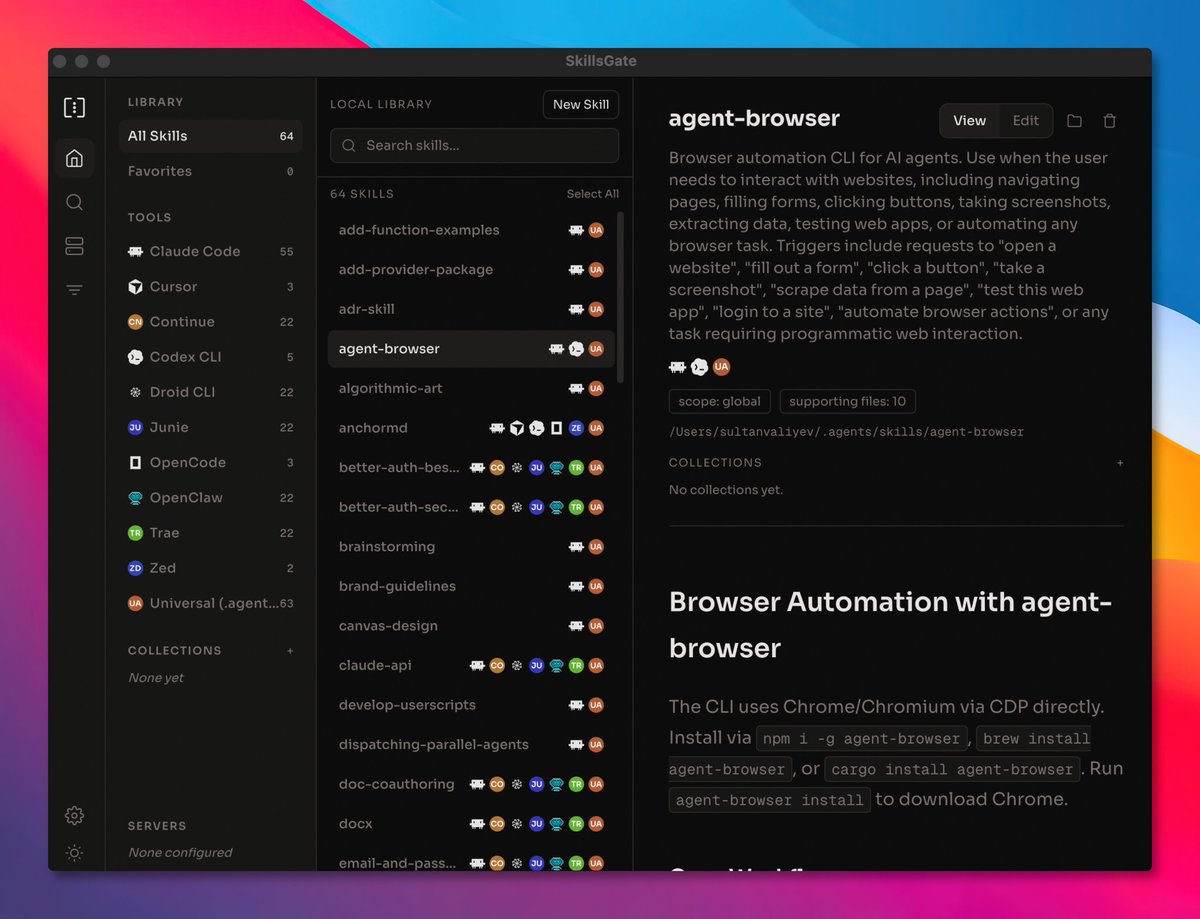1200x919 pixels.
Task: Select agent-browser skill row
Action: tap(471, 349)
